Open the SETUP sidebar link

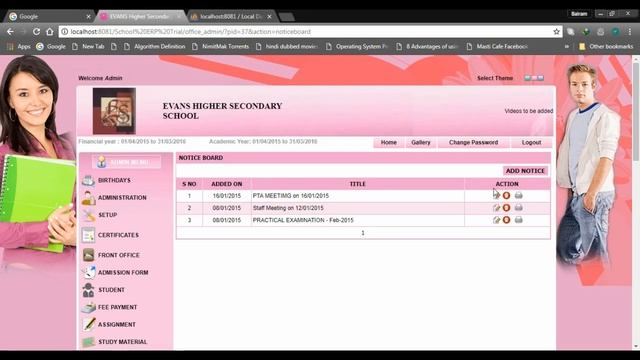[108, 215]
